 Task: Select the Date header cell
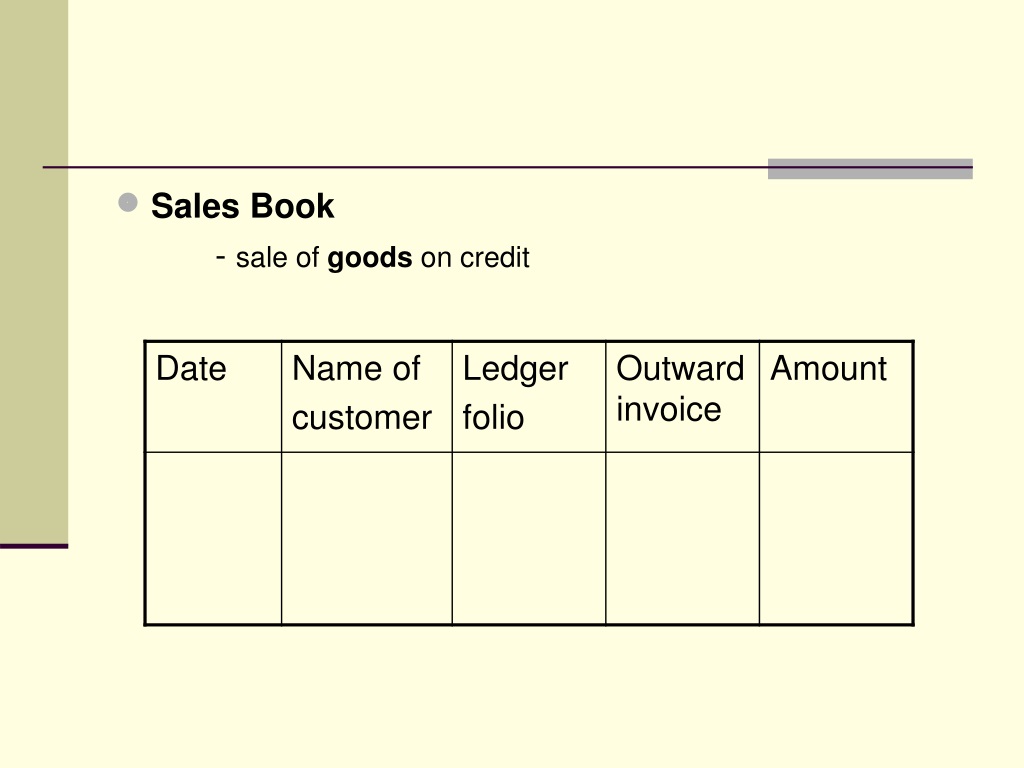click(x=213, y=396)
